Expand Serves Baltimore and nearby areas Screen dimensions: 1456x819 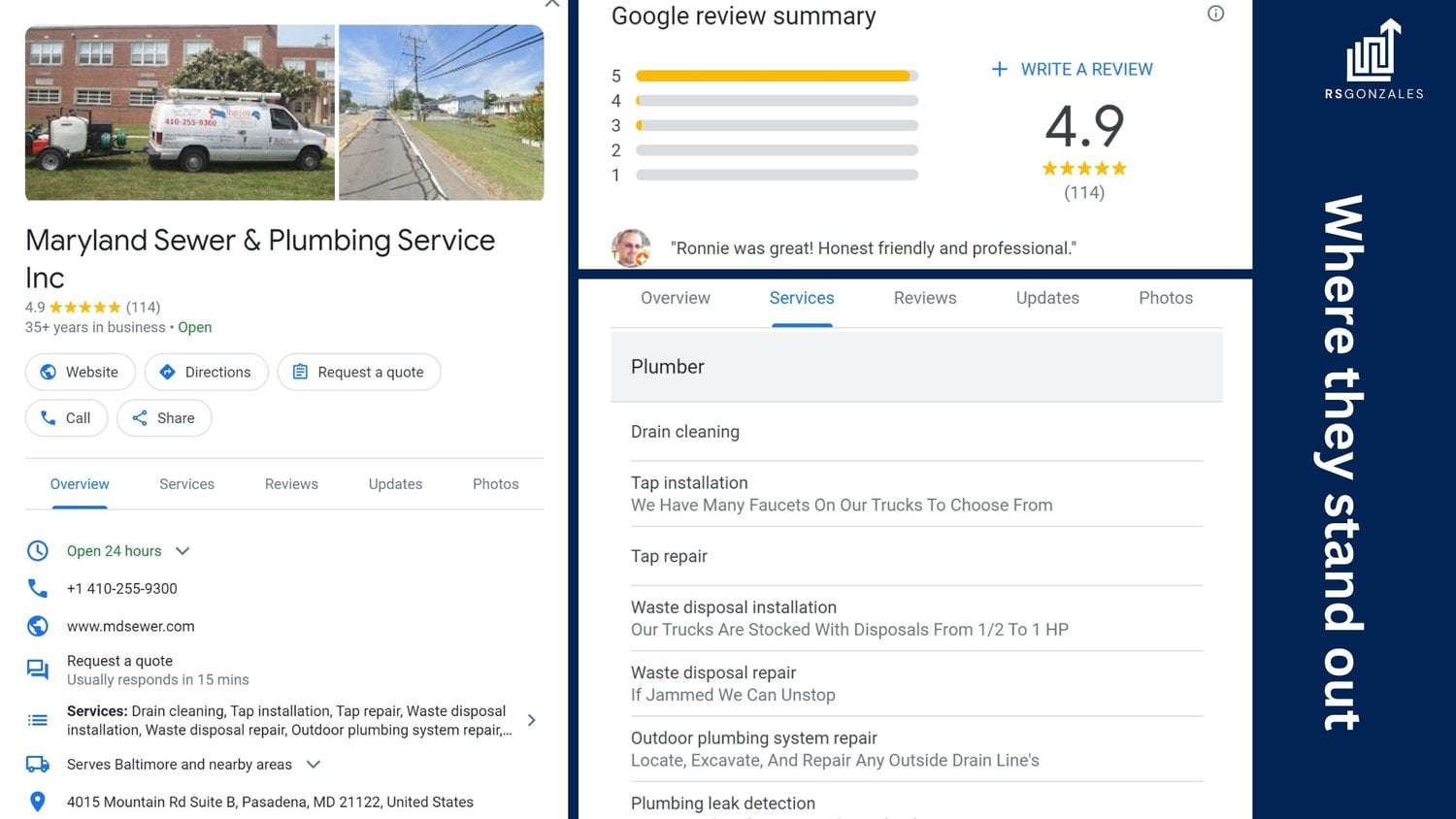(x=314, y=765)
